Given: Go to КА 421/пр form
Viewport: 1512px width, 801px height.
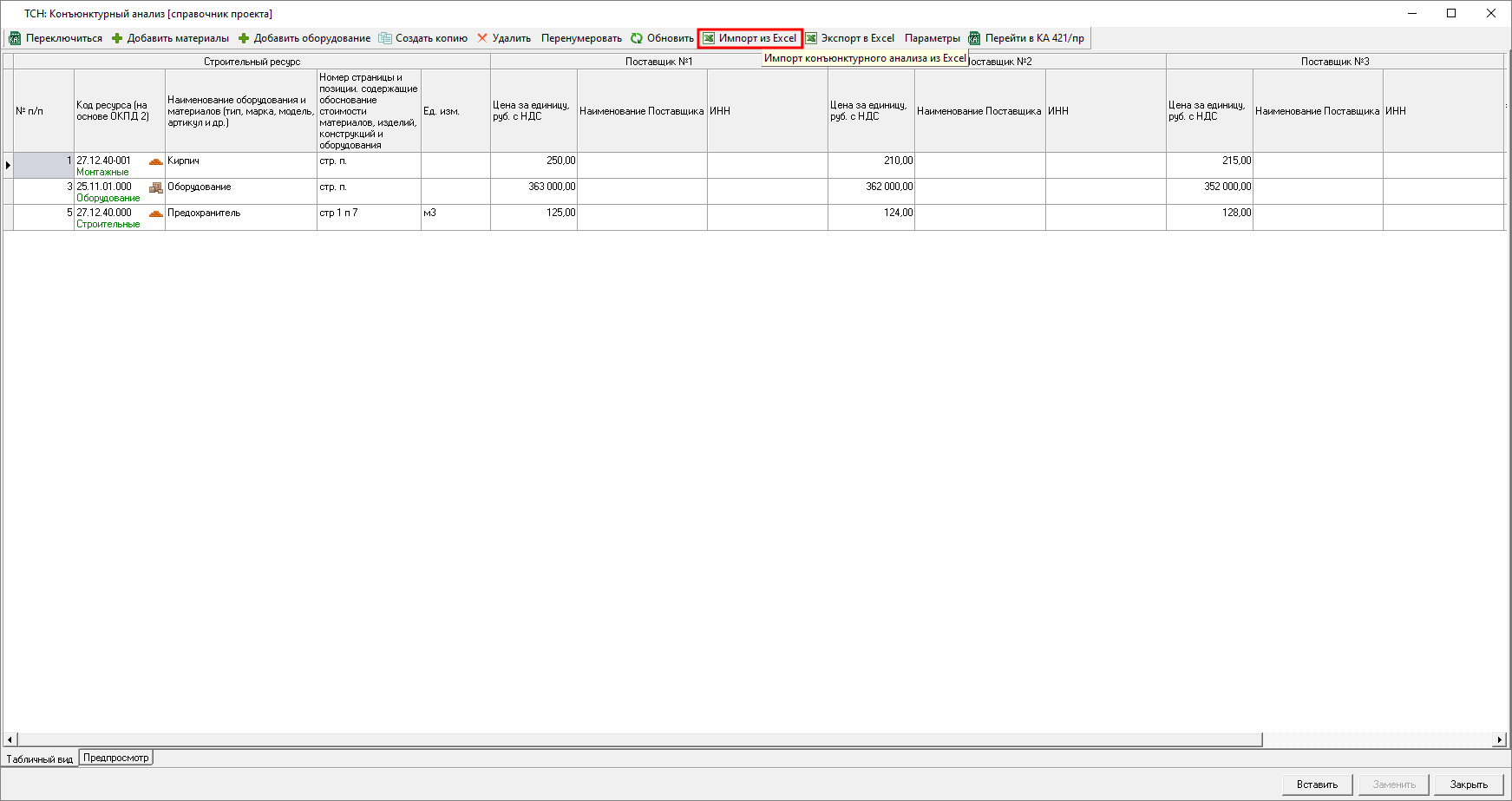Looking at the screenshot, I should pyautogui.click(x=1026, y=38).
